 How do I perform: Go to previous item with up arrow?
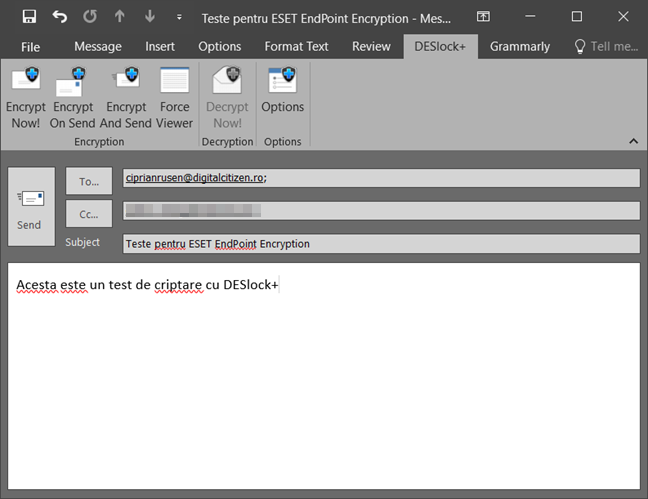120,17
